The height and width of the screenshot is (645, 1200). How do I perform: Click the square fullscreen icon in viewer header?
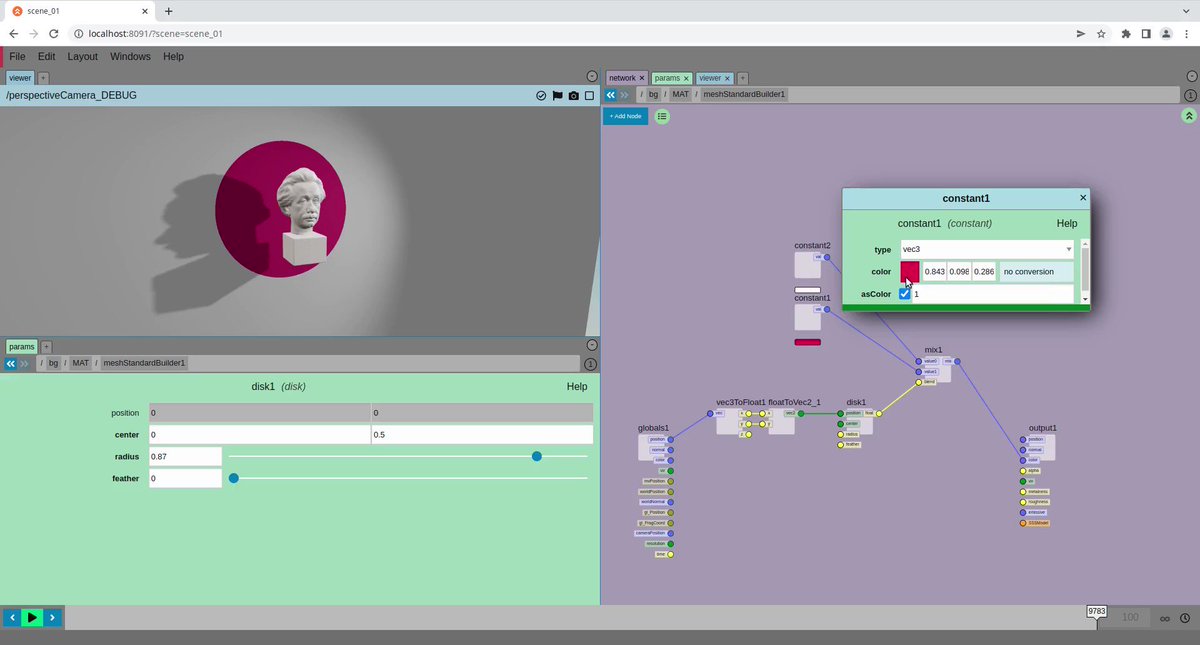point(589,96)
